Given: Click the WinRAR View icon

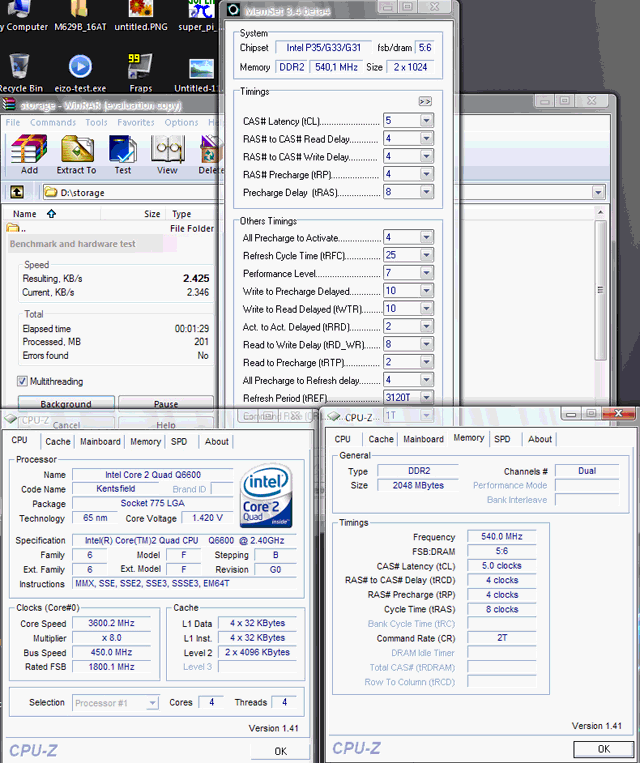Looking at the screenshot, I should click(167, 155).
